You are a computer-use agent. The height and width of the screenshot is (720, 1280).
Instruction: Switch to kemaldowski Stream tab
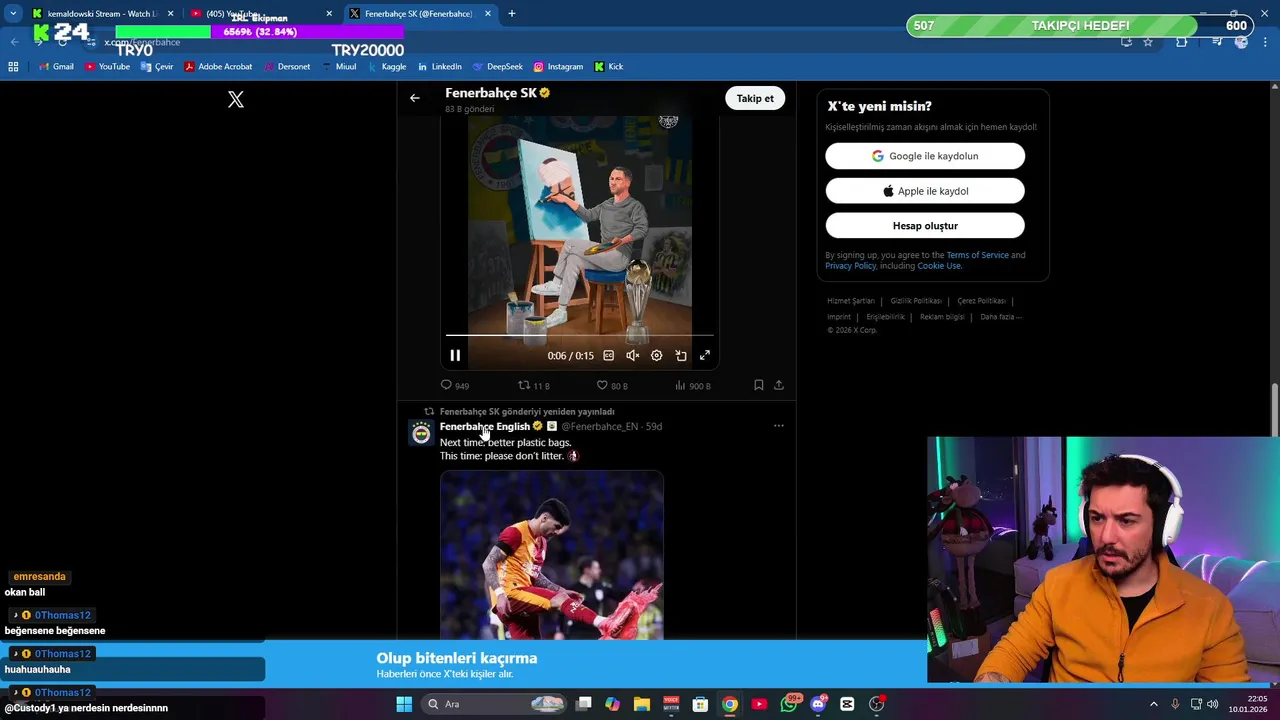[103, 13]
